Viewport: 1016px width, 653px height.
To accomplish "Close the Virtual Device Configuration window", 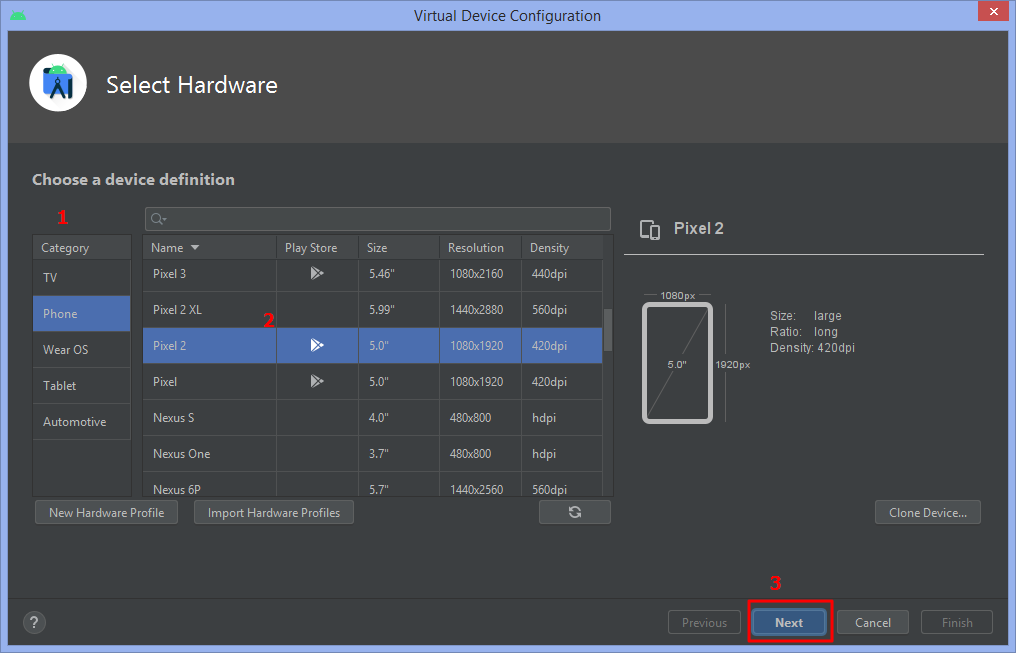I will click(x=993, y=12).
